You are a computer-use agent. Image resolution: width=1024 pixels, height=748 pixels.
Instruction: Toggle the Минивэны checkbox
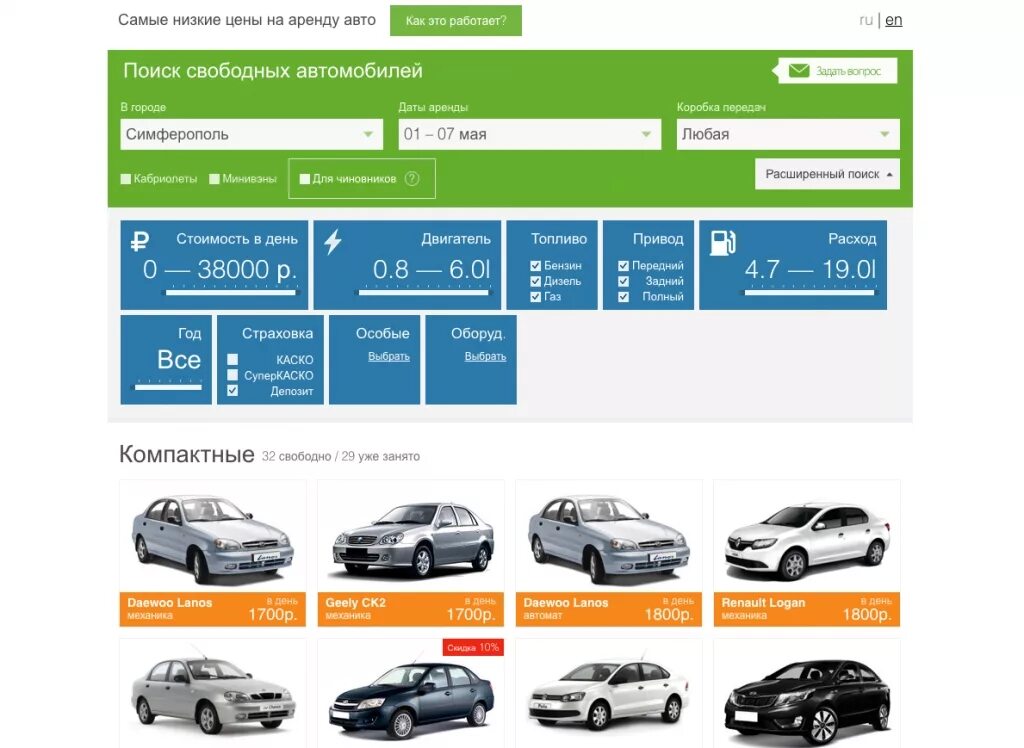point(214,179)
